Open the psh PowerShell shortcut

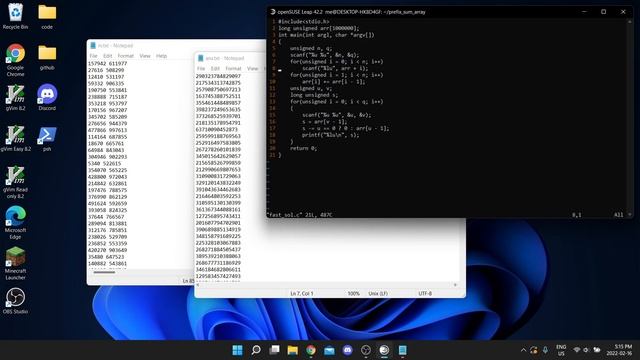coord(47,138)
